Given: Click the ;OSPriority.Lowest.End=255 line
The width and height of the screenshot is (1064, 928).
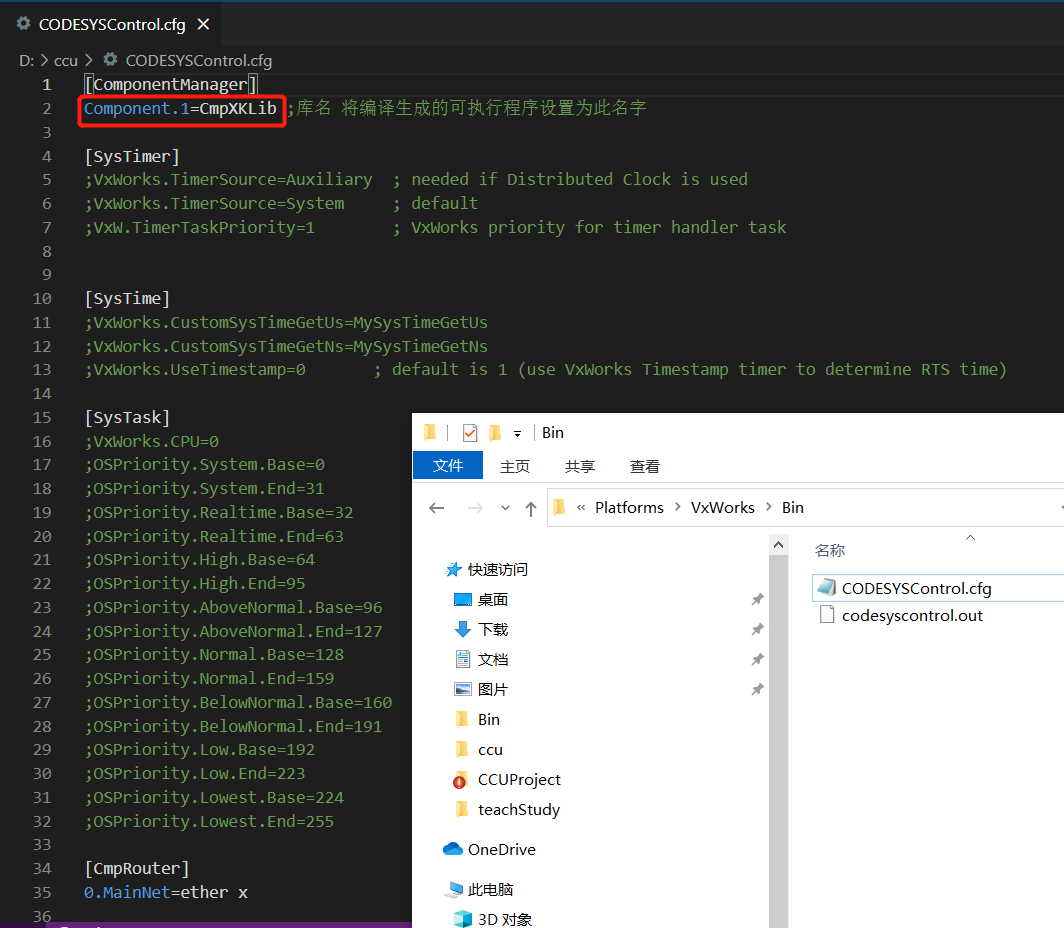Looking at the screenshot, I should [x=210, y=821].
